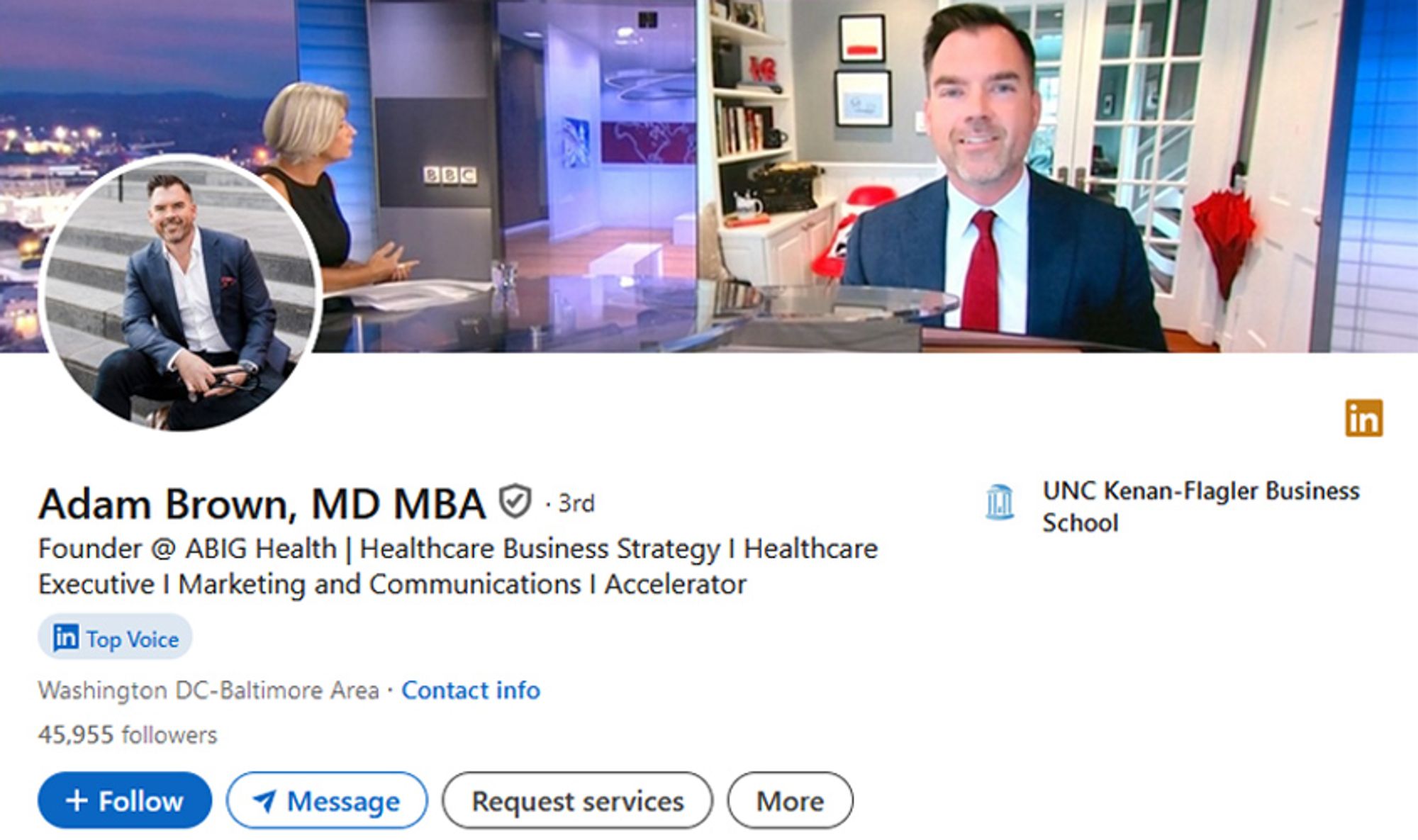Image resolution: width=1418 pixels, height=840 pixels.
Task: View the BBC interview banner image
Action: pyautogui.click(x=709, y=176)
